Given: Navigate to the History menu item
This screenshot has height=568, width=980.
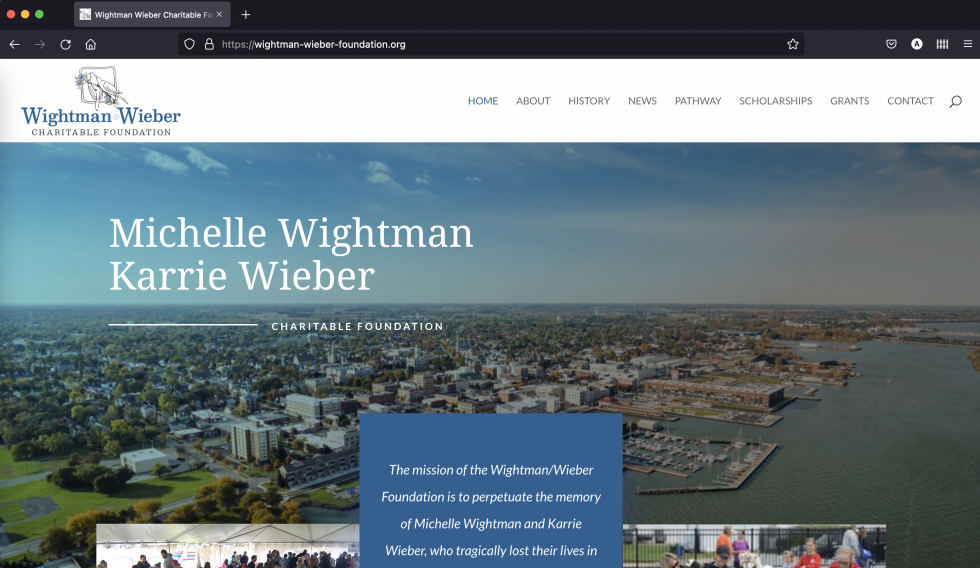Looking at the screenshot, I should (589, 101).
